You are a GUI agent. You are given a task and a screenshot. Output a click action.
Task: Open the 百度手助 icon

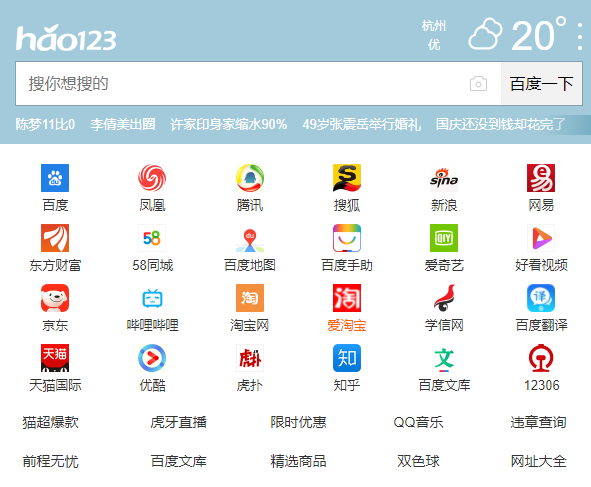pyautogui.click(x=347, y=238)
